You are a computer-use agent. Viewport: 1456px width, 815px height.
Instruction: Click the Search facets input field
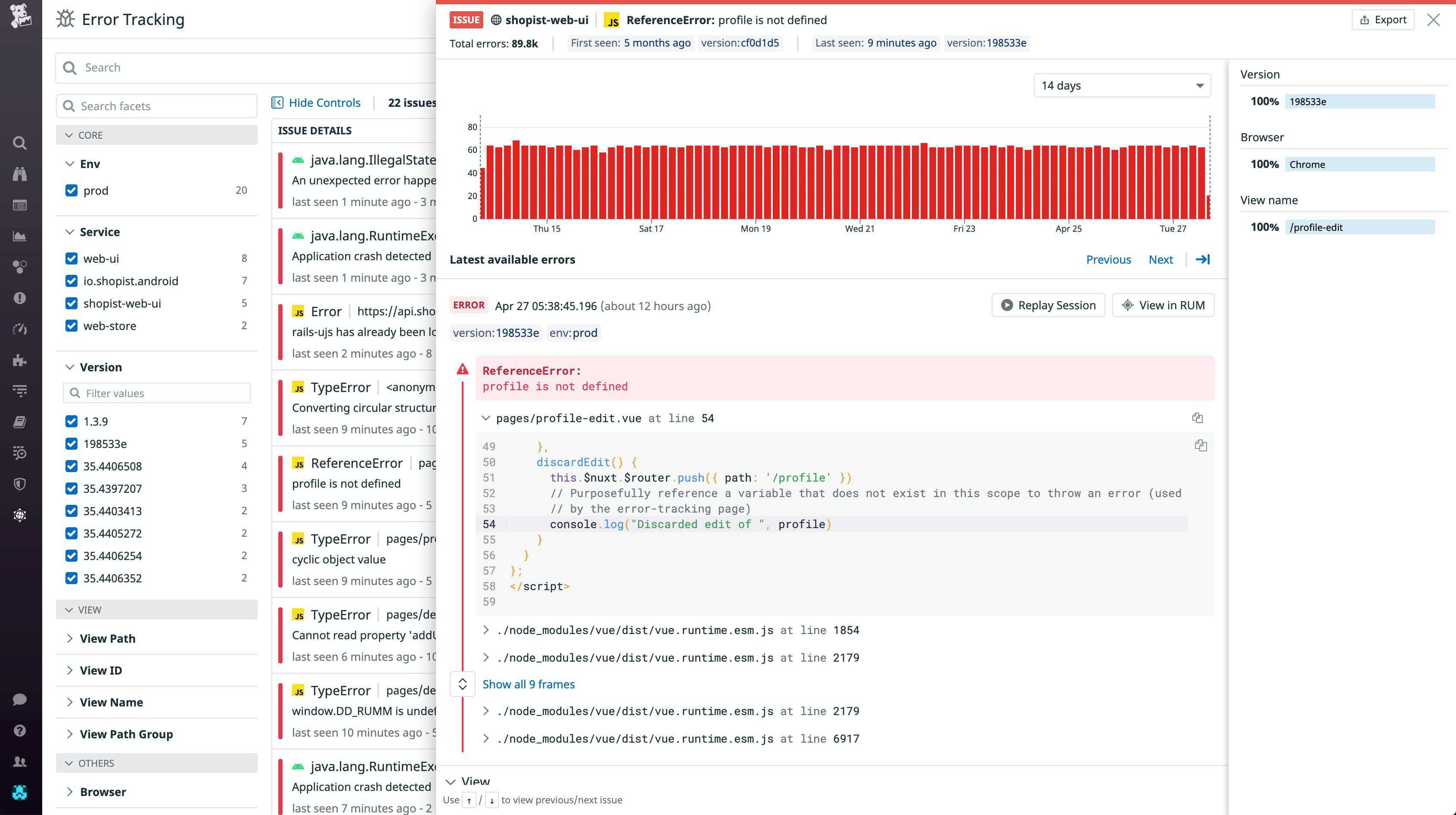click(x=156, y=106)
